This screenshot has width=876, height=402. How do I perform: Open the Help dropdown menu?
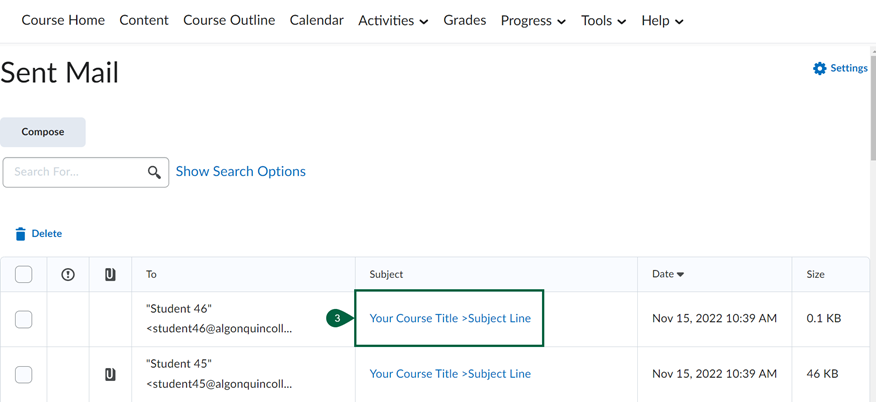[662, 21]
